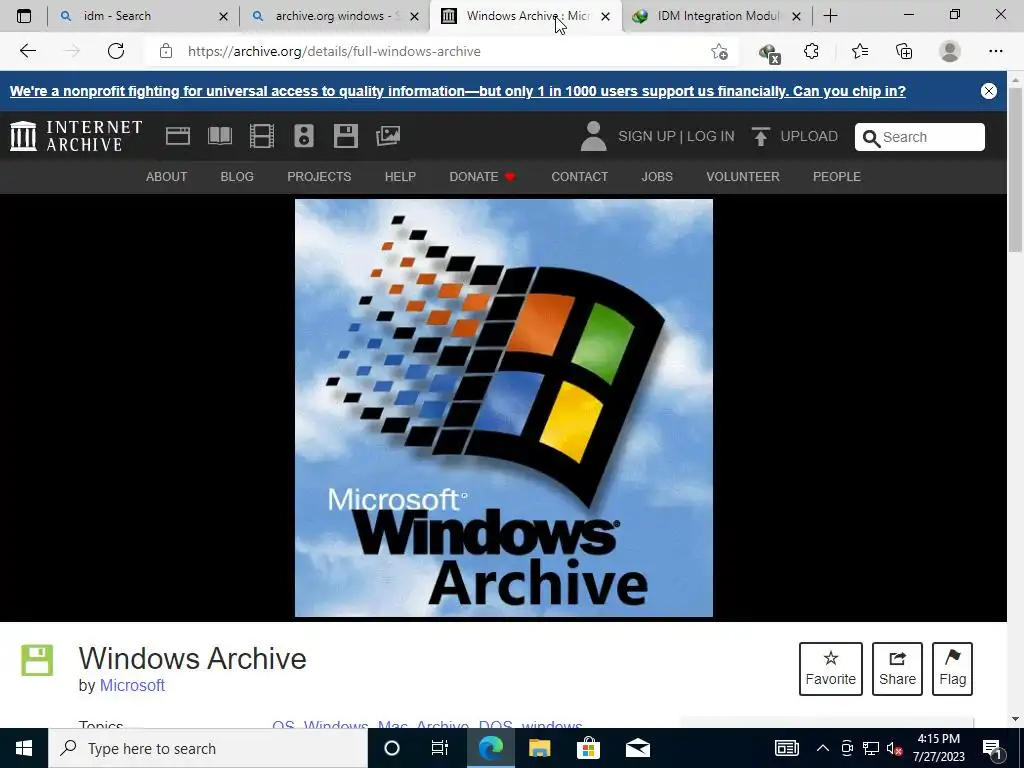Open the PROJECTS menu item

point(319,177)
